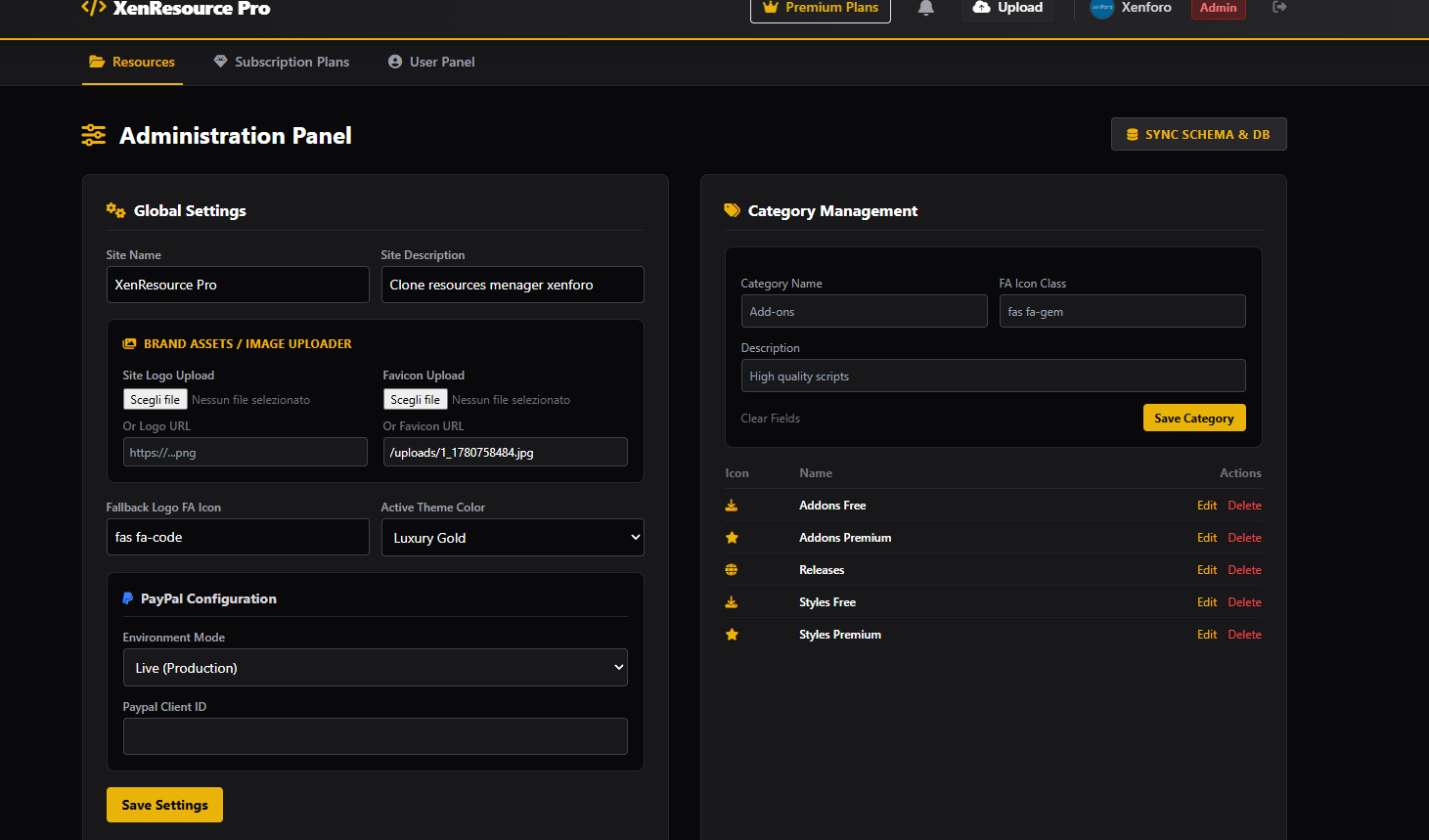Focus the Site Description field
Image resolution: width=1429 pixels, height=840 pixels.
[x=513, y=285]
